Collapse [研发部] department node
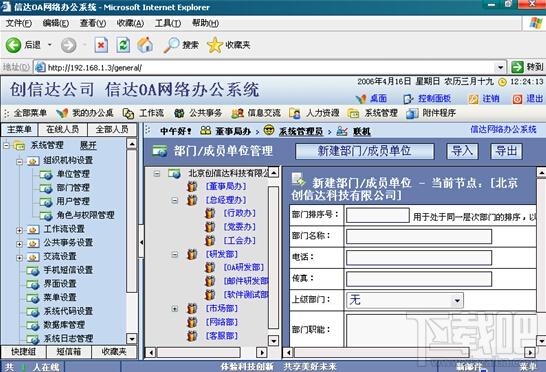Screen dimensions: 546x372 point(175,255)
